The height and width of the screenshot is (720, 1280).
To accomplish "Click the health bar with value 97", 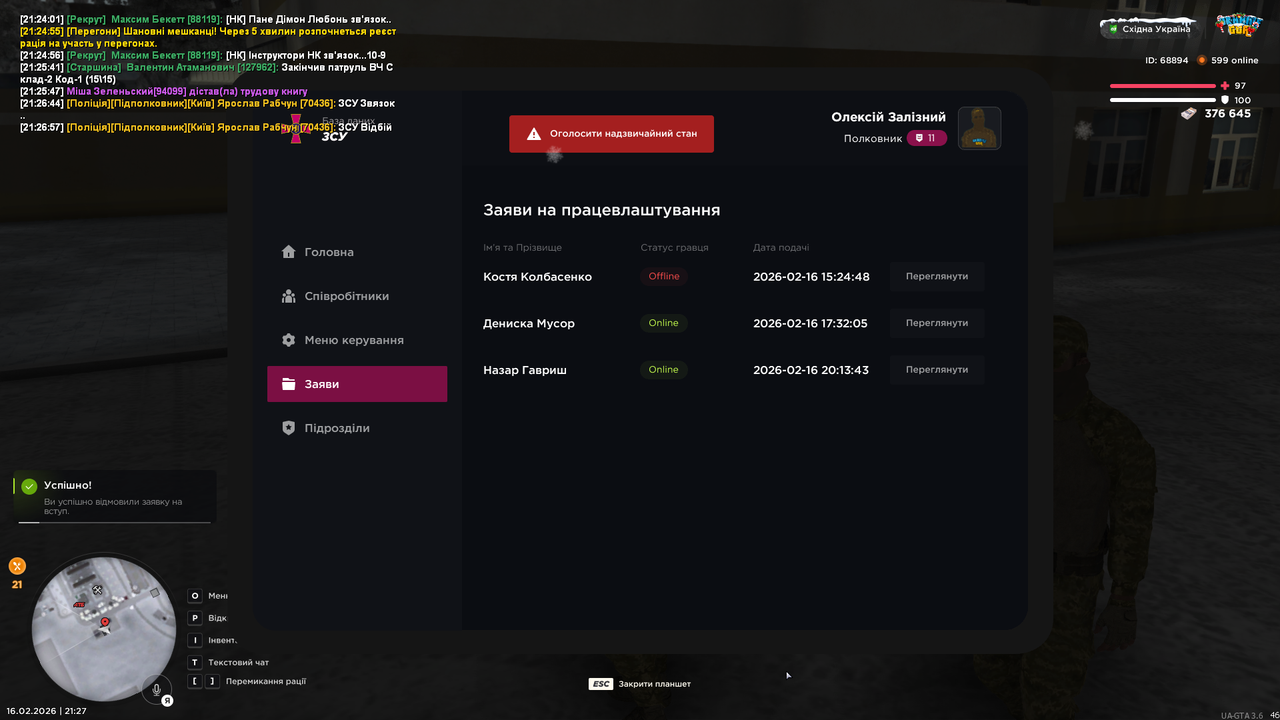I will point(1162,86).
